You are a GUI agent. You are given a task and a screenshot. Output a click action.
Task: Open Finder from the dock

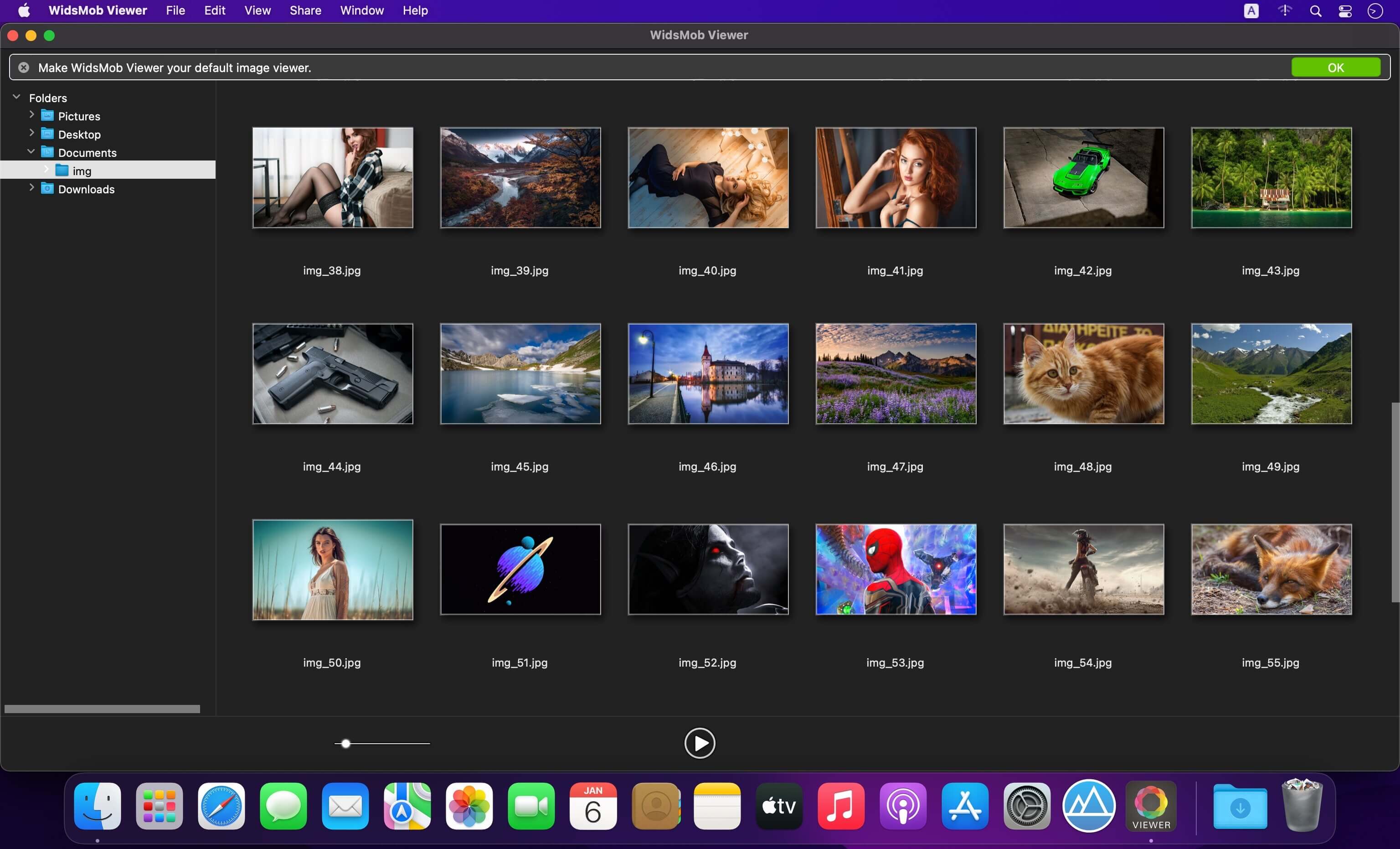point(97,806)
